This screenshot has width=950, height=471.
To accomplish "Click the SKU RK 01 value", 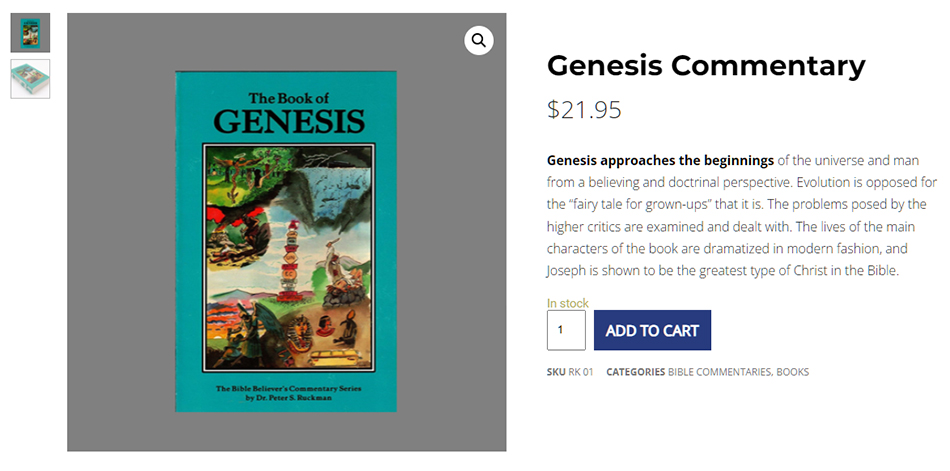I will point(581,372).
